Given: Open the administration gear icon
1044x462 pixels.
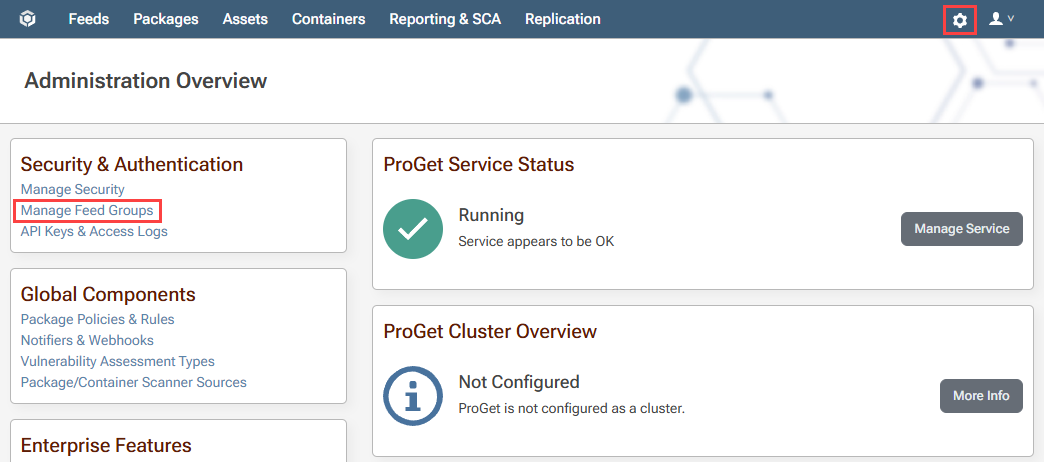Looking at the screenshot, I should point(959,20).
